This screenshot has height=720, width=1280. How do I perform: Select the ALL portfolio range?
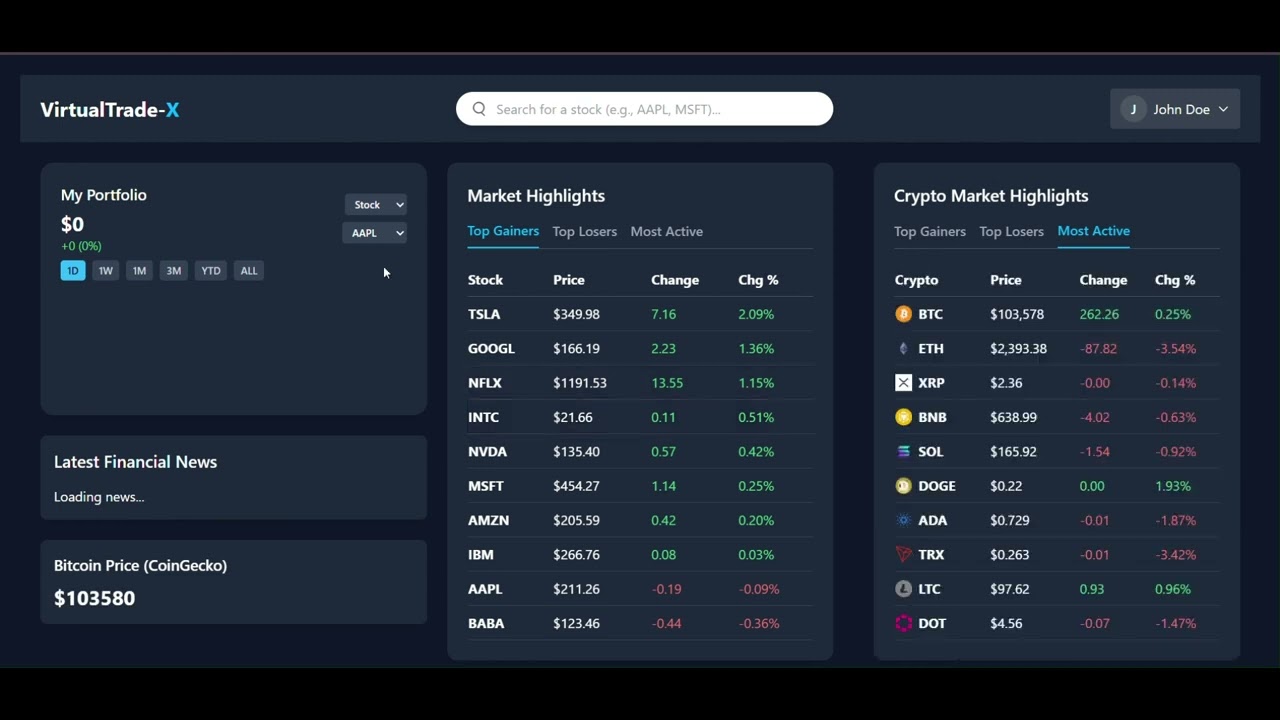249,271
